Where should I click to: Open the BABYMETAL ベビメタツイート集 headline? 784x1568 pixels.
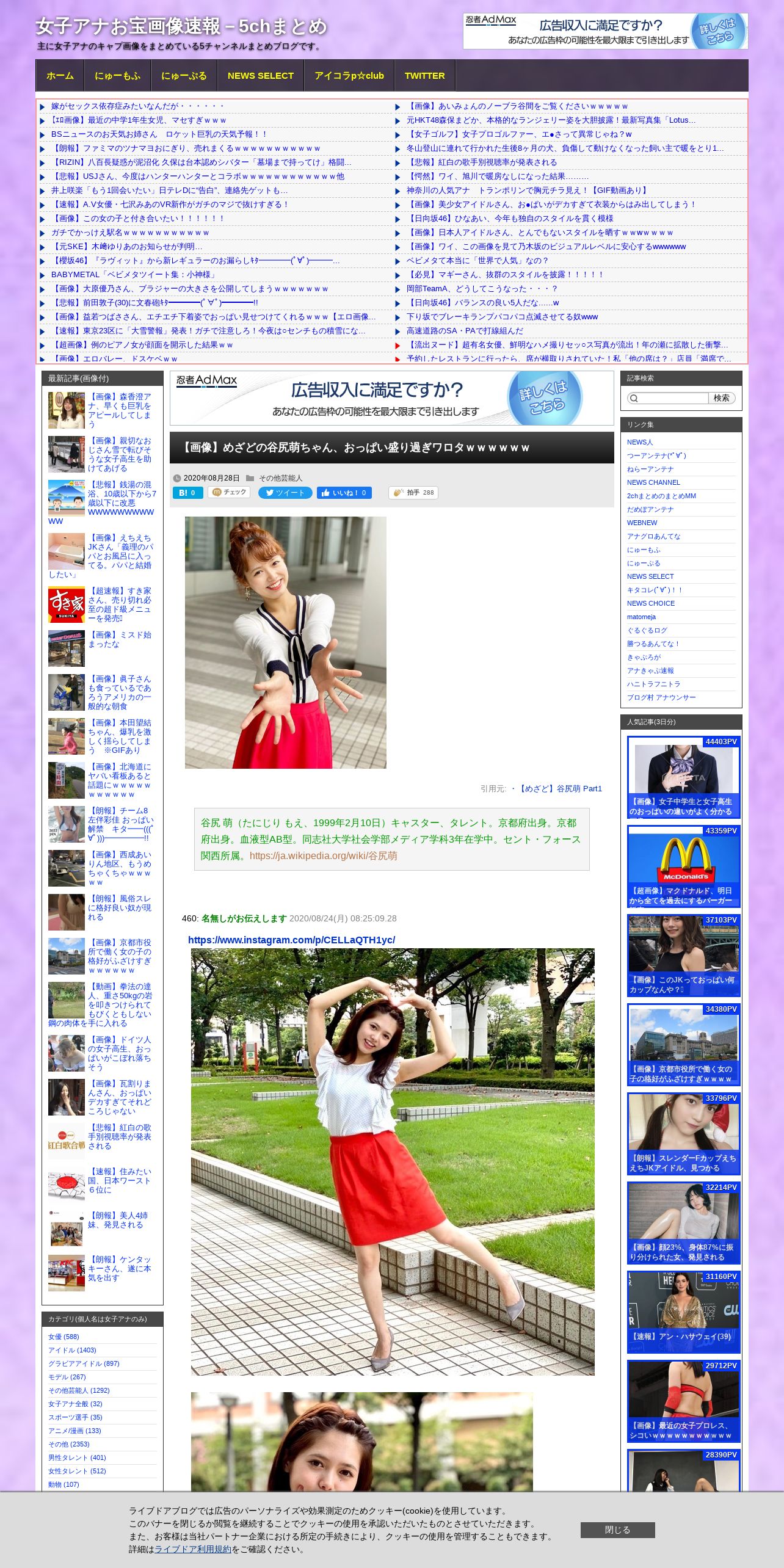pyautogui.click(x=134, y=275)
